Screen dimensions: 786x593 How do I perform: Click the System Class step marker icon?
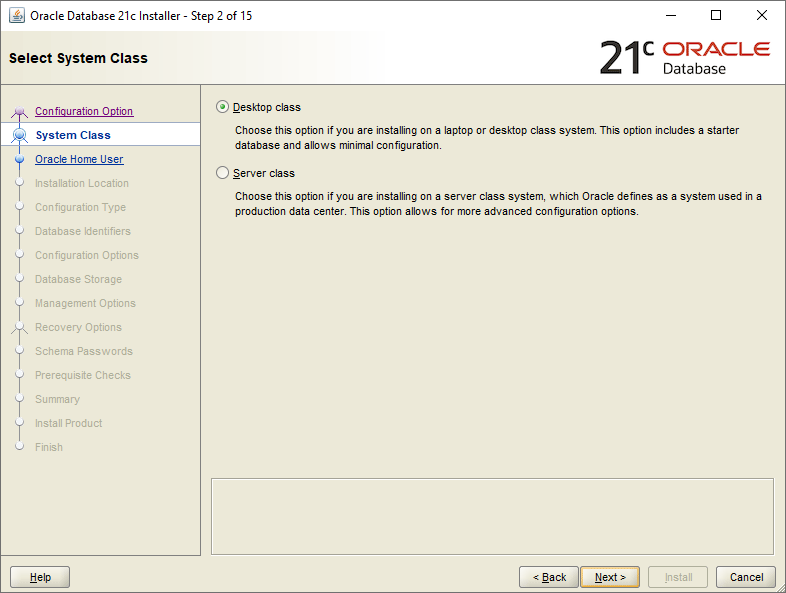click(x=20, y=135)
